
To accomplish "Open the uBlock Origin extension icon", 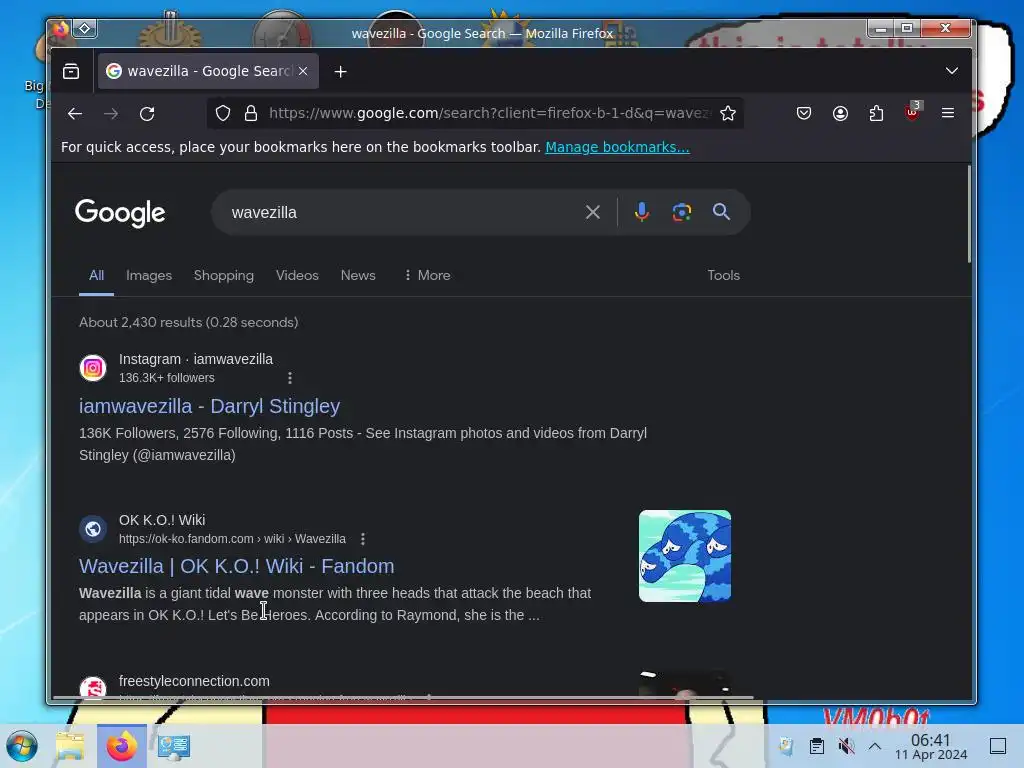I will click(x=912, y=112).
